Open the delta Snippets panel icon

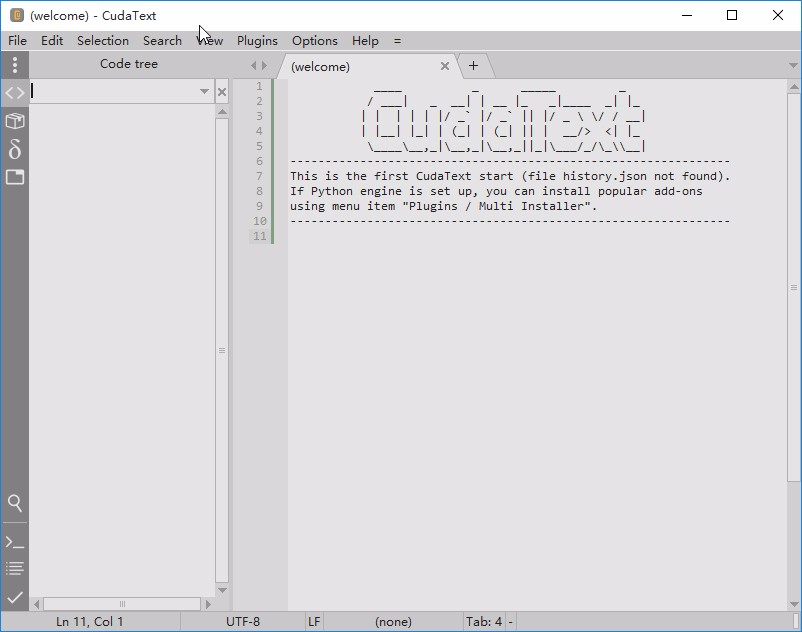15,149
